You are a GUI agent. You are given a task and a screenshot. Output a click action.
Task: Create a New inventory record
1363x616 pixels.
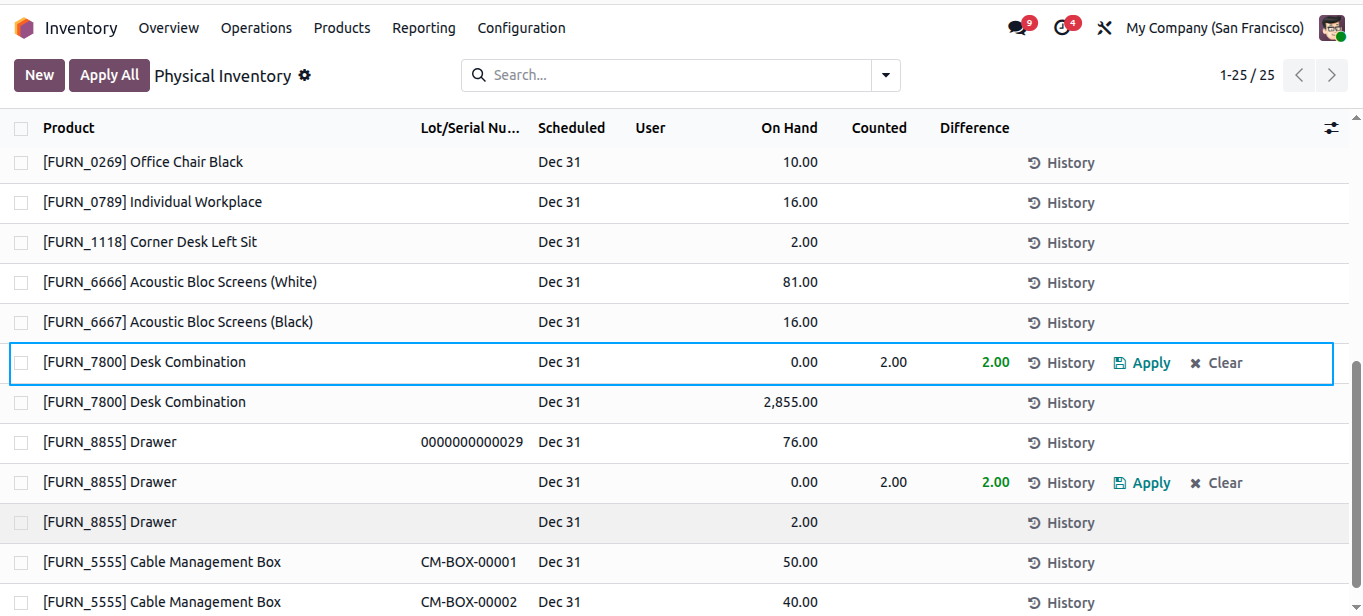tap(40, 75)
